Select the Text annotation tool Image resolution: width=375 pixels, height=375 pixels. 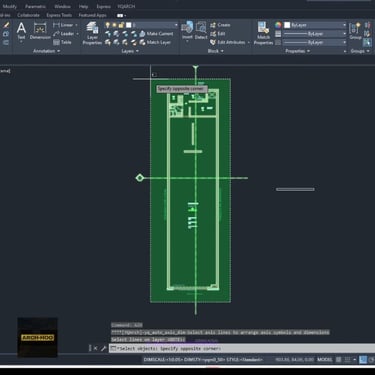21,32
